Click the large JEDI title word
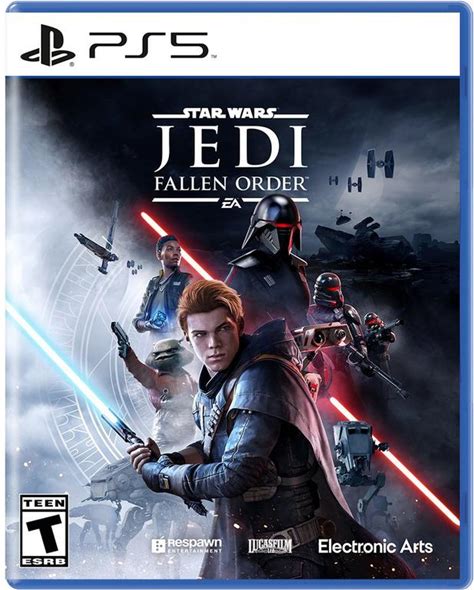The image size is (474, 590). click(230, 147)
